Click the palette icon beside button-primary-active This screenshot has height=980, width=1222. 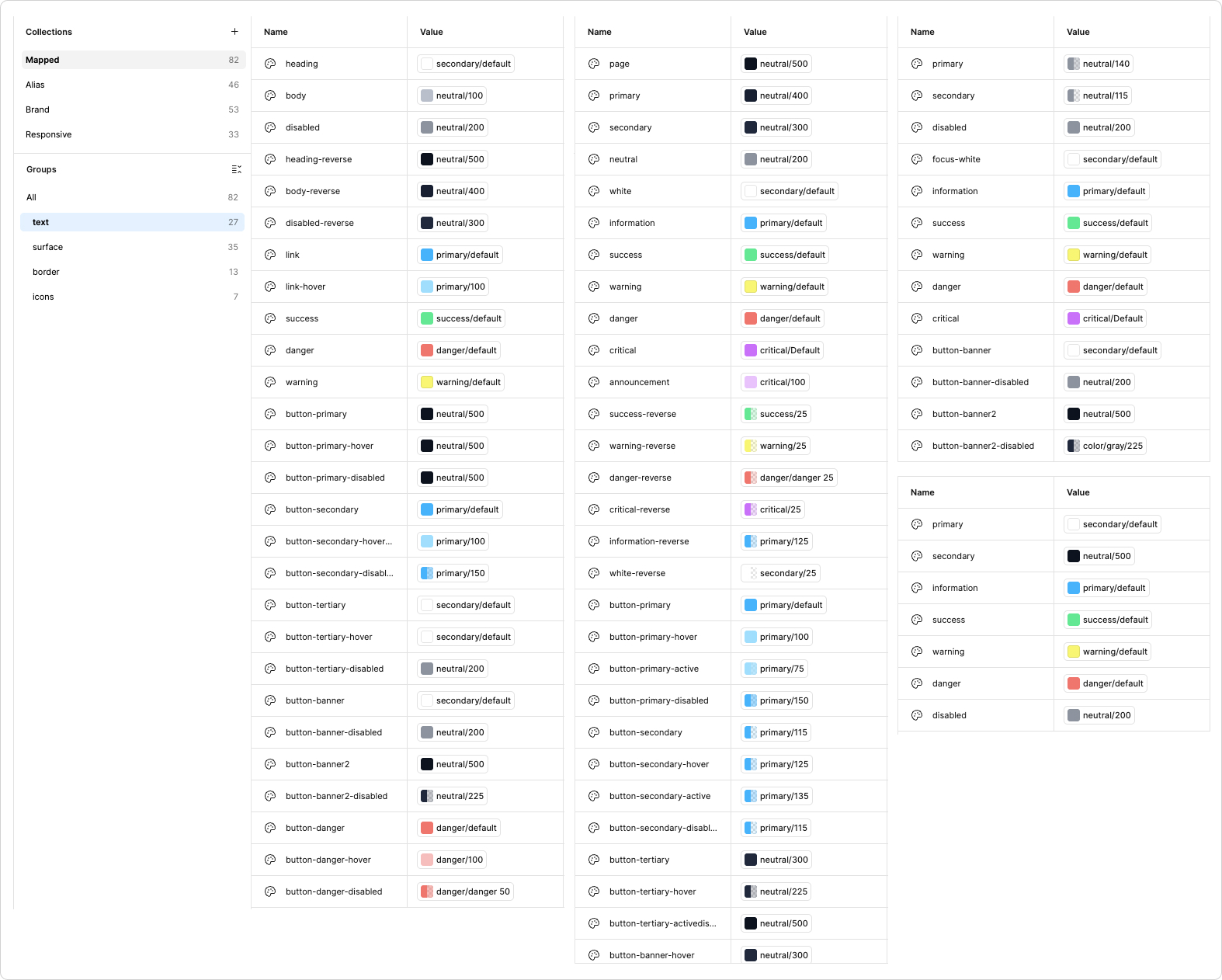[x=594, y=669]
